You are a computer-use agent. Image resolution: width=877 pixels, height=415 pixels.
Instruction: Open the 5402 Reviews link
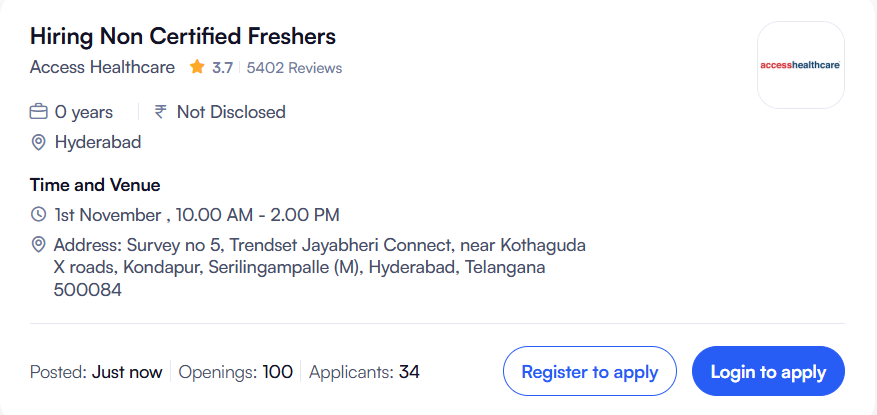click(294, 68)
